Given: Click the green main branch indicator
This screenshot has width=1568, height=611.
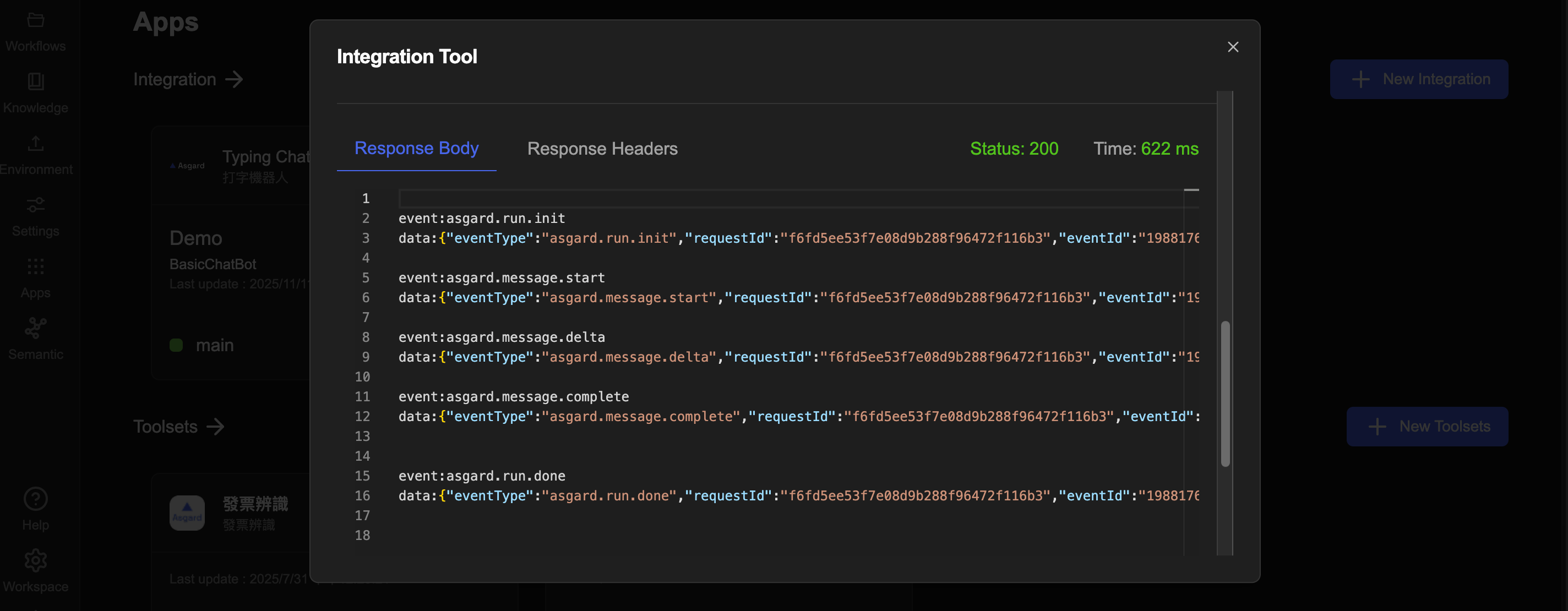Looking at the screenshot, I should (x=176, y=345).
